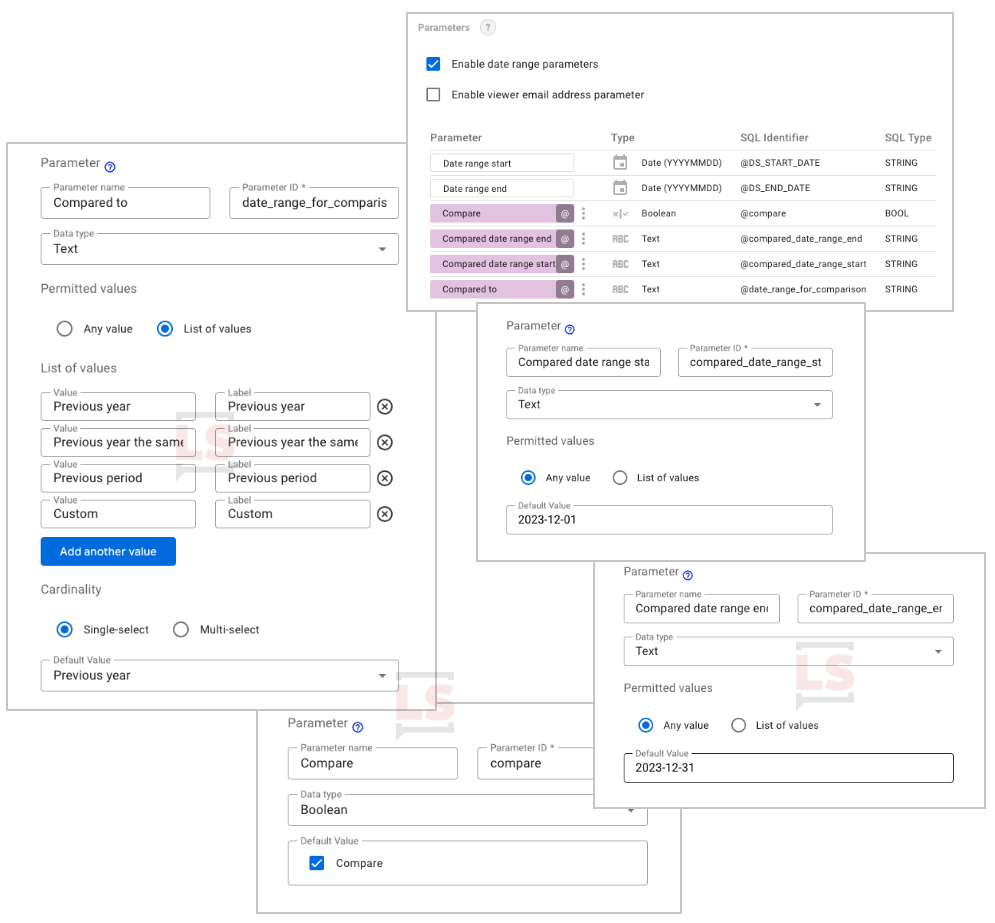Remove the 'Custom' list value

(x=385, y=514)
